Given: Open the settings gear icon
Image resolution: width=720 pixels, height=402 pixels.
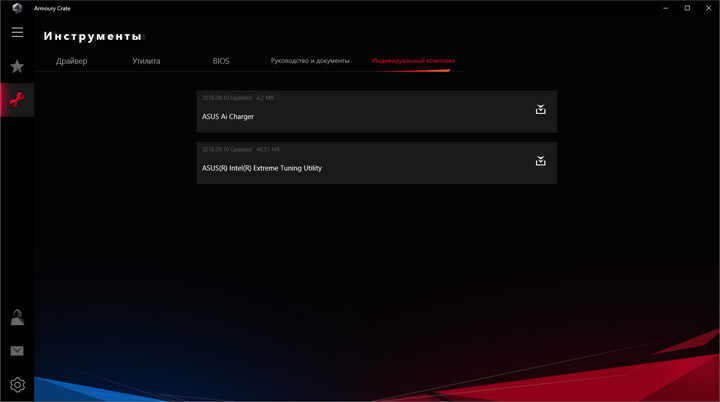Looking at the screenshot, I should point(17,385).
